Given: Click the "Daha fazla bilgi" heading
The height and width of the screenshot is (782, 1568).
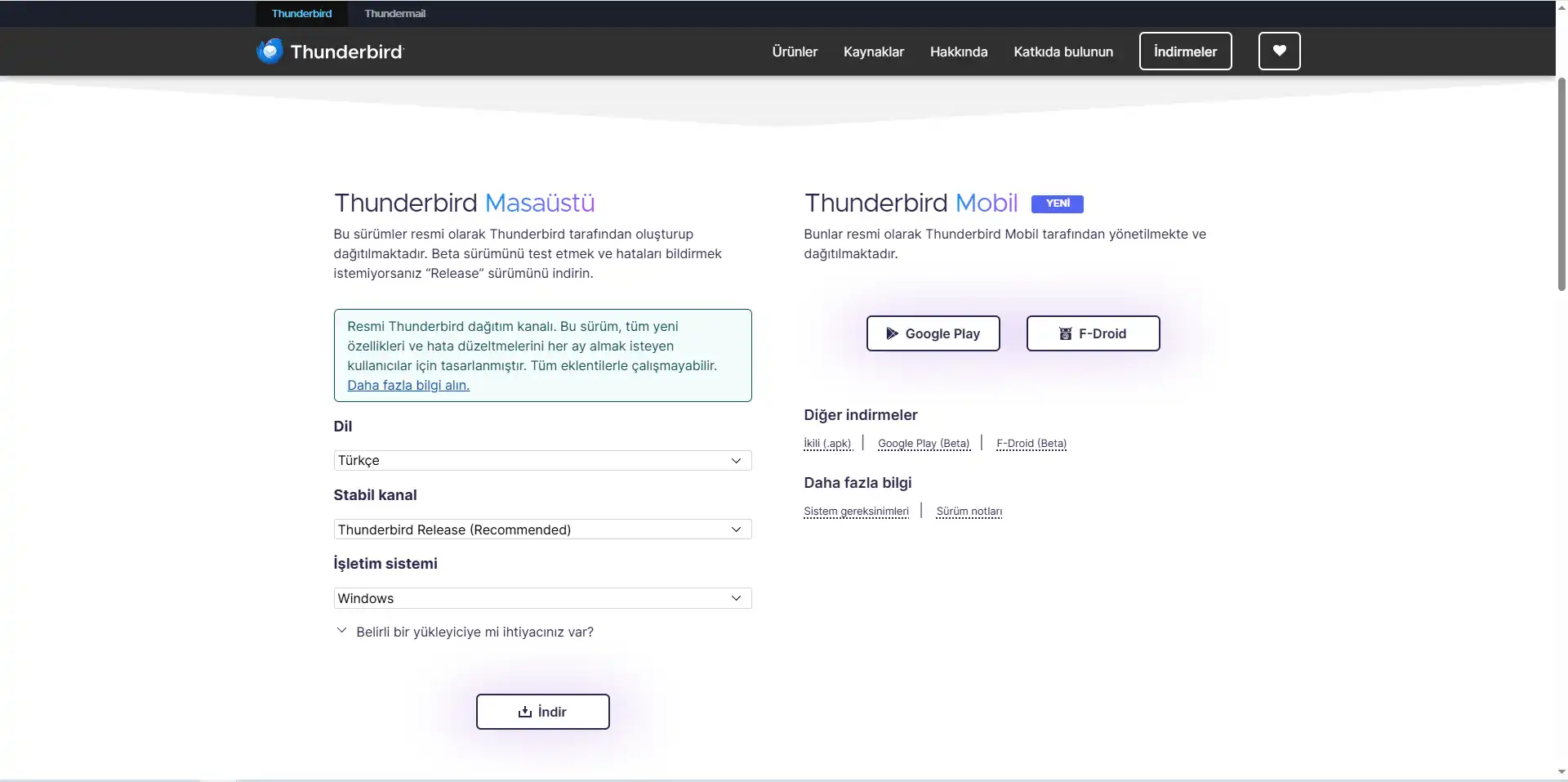Looking at the screenshot, I should coord(857,483).
